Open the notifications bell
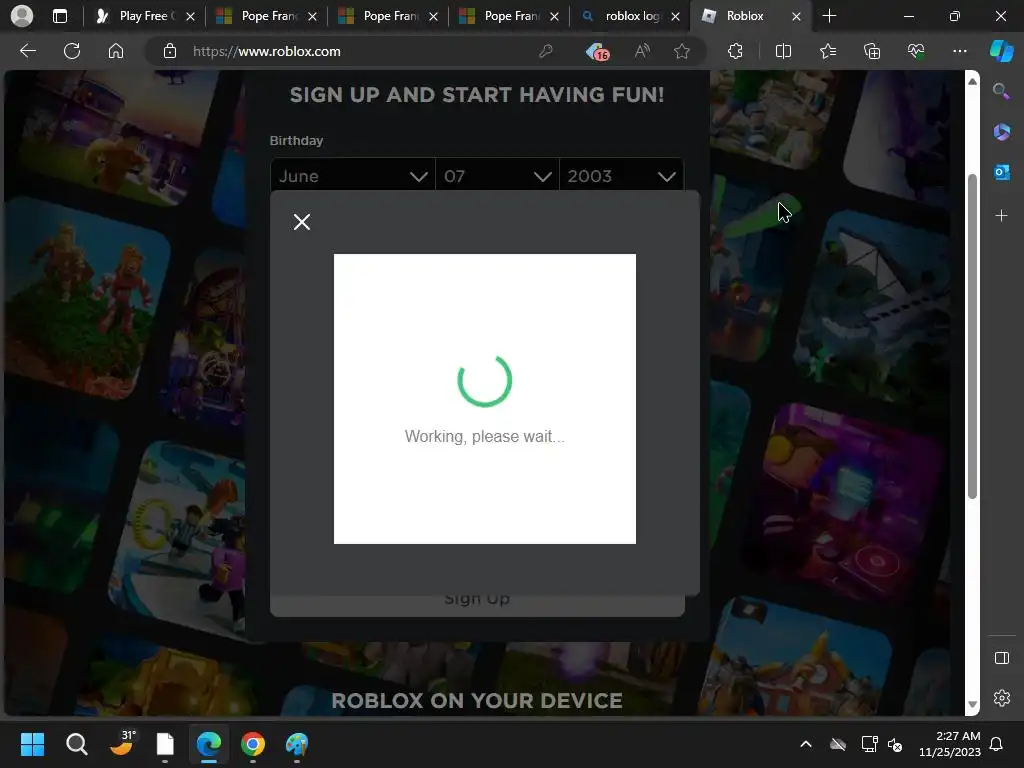 996,744
